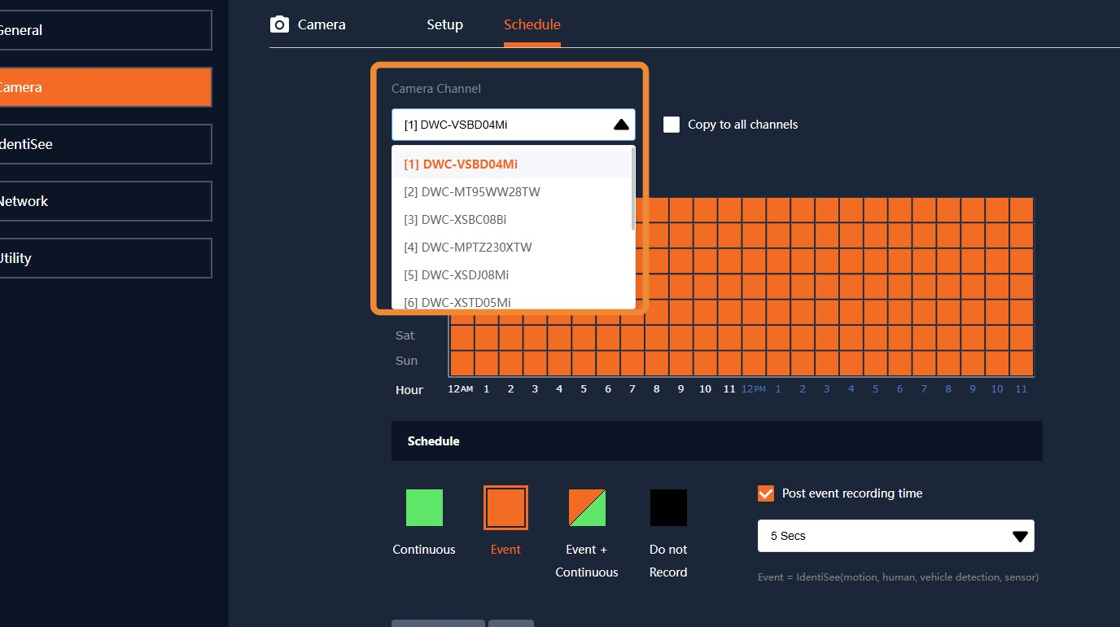Collapse the Camera Channel dropdown arrow
Viewport: 1120px width, 627px height.
[x=621, y=124]
